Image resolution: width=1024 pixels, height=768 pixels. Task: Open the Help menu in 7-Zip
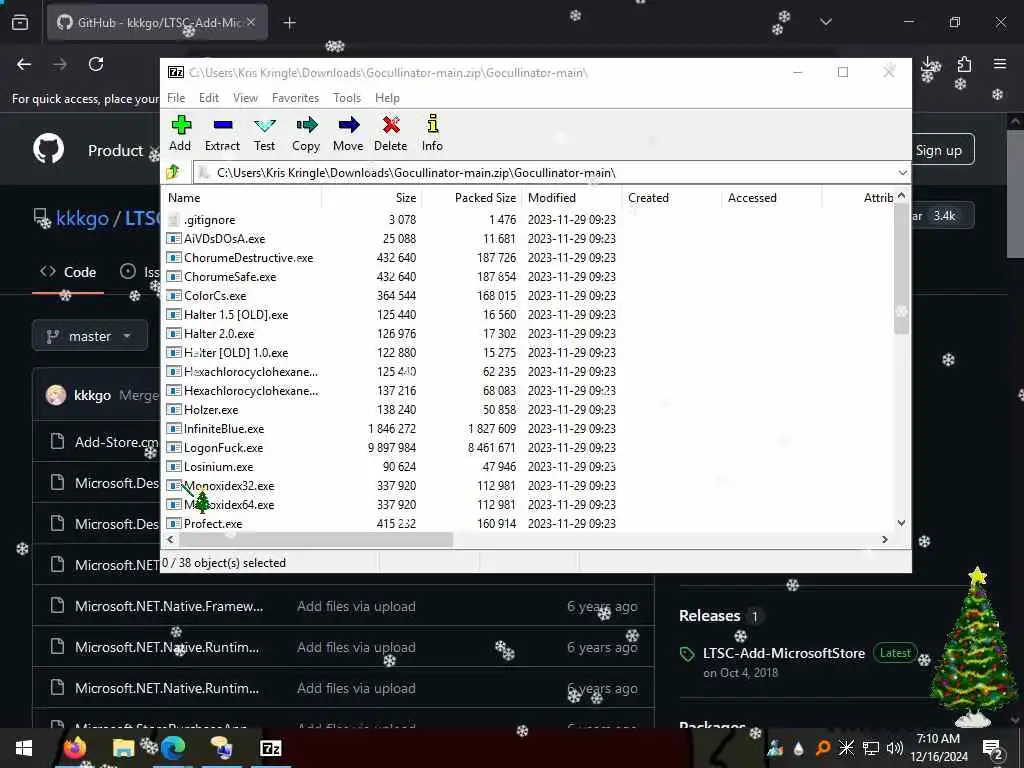(x=387, y=98)
